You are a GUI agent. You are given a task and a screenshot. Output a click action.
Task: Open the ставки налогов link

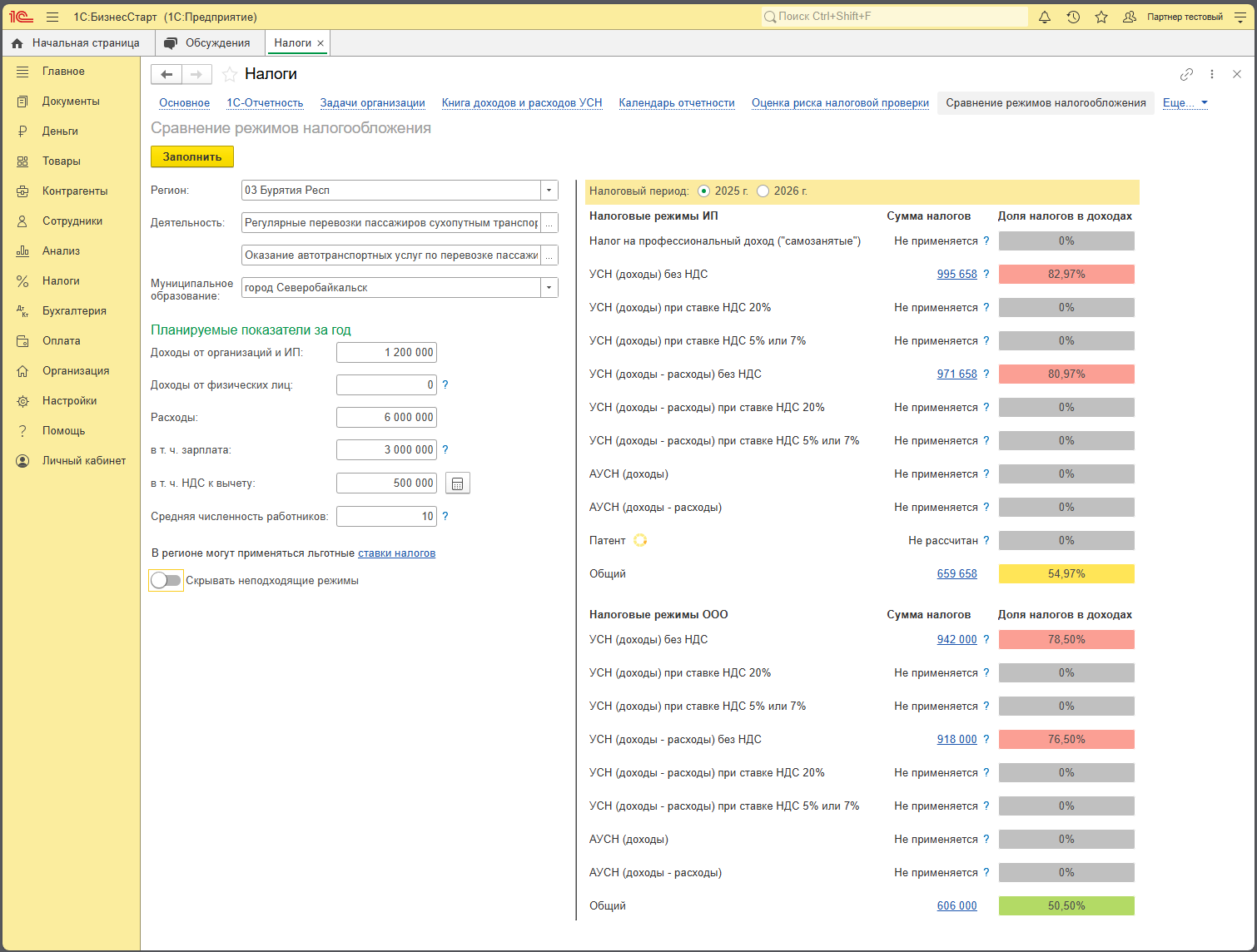tap(396, 553)
